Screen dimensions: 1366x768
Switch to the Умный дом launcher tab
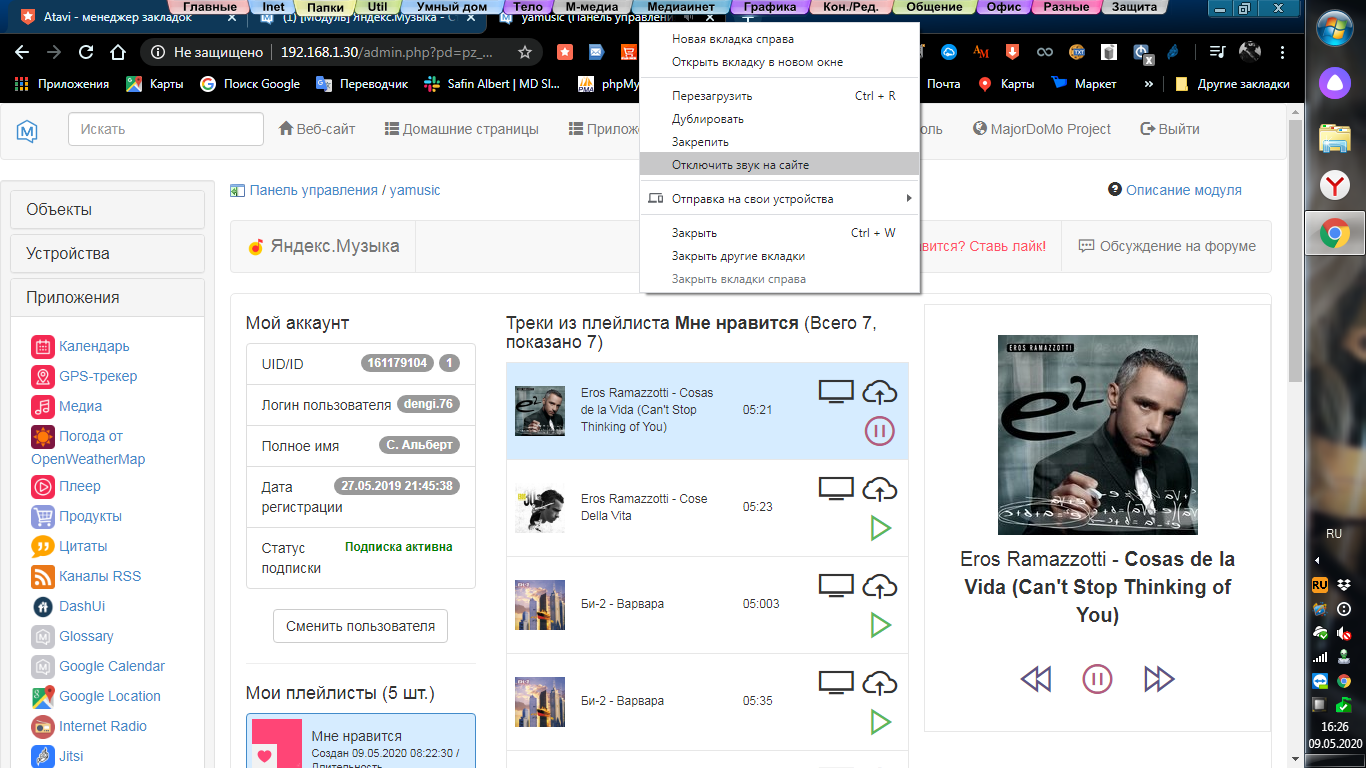point(452,7)
